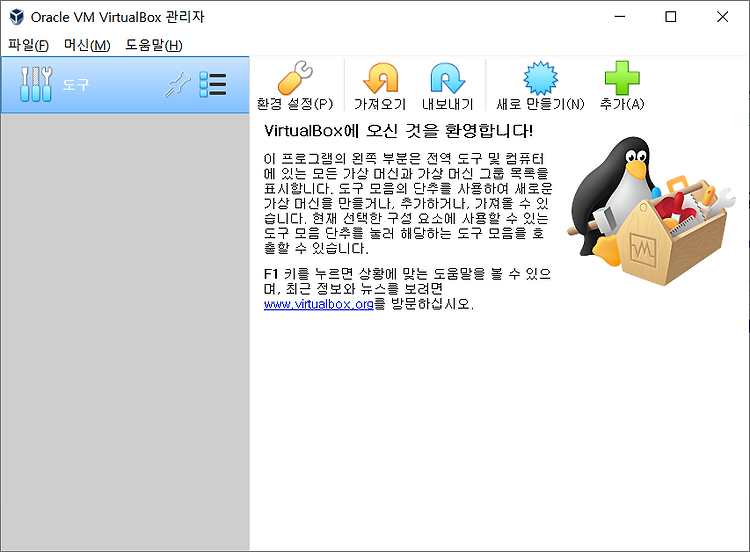The height and width of the screenshot is (552, 750).
Task: Click the 가져오기 import appliance icon
Action: pyautogui.click(x=380, y=78)
